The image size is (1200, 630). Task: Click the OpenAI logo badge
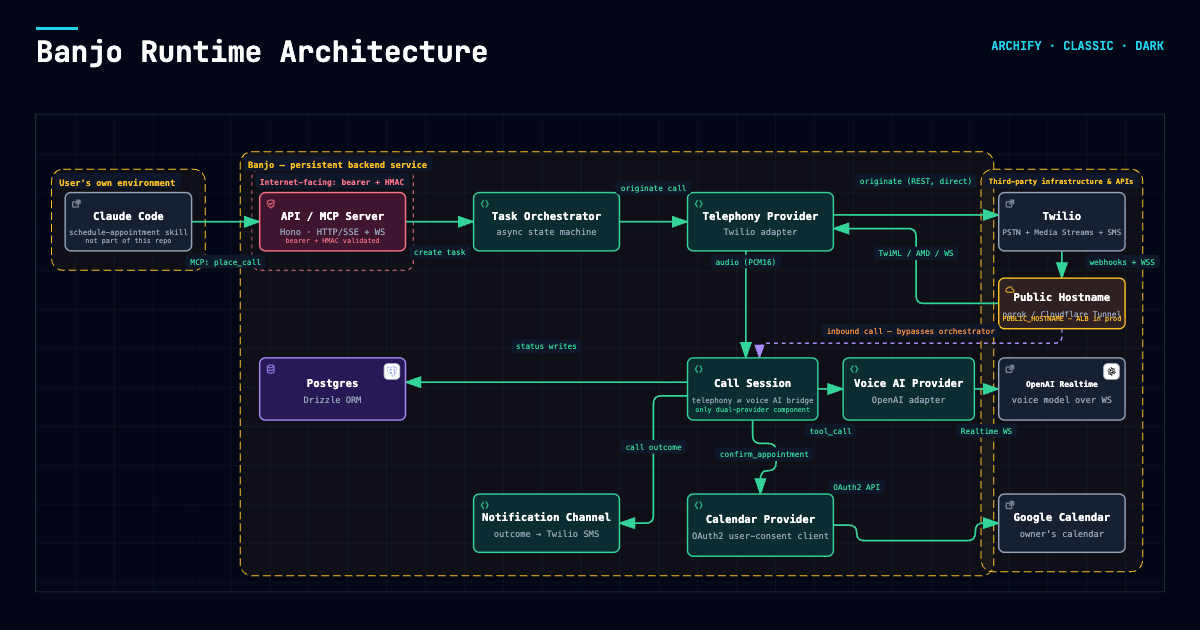pos(1111,372)
